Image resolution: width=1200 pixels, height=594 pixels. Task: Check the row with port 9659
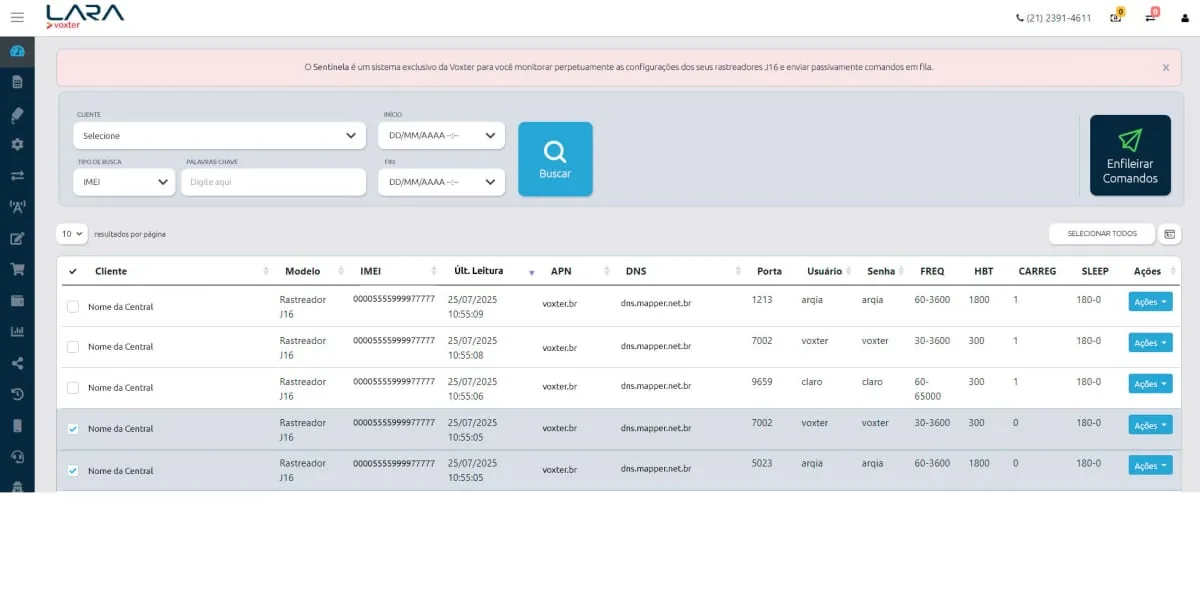tap(73, 388)
